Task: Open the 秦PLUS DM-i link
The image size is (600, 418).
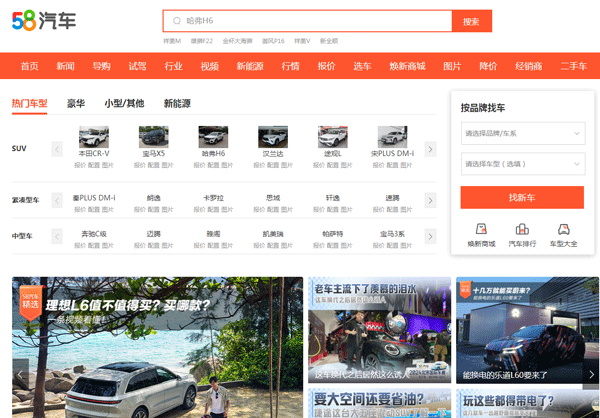Action: point(94,198)
